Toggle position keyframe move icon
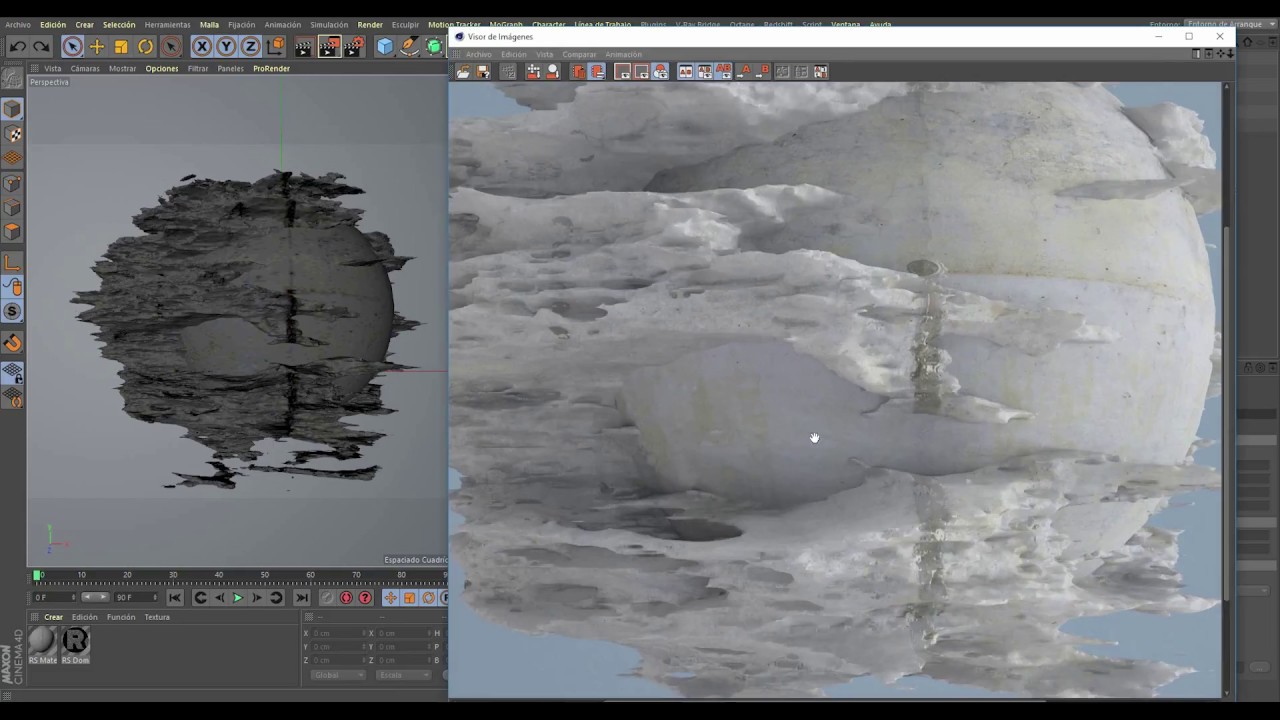Viewport: 1280px width, 720px height. (390, 598)
